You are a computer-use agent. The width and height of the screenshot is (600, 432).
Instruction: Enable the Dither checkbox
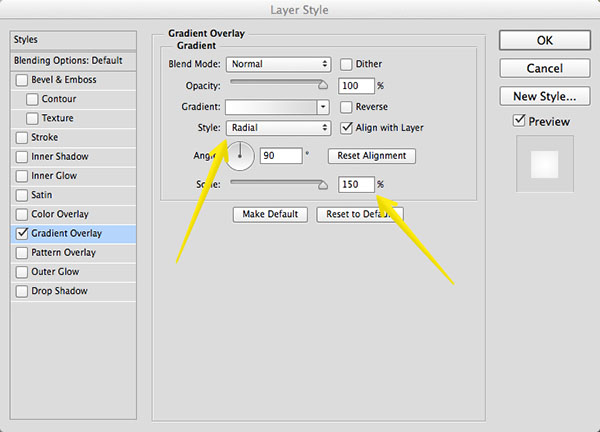(347, 64)
